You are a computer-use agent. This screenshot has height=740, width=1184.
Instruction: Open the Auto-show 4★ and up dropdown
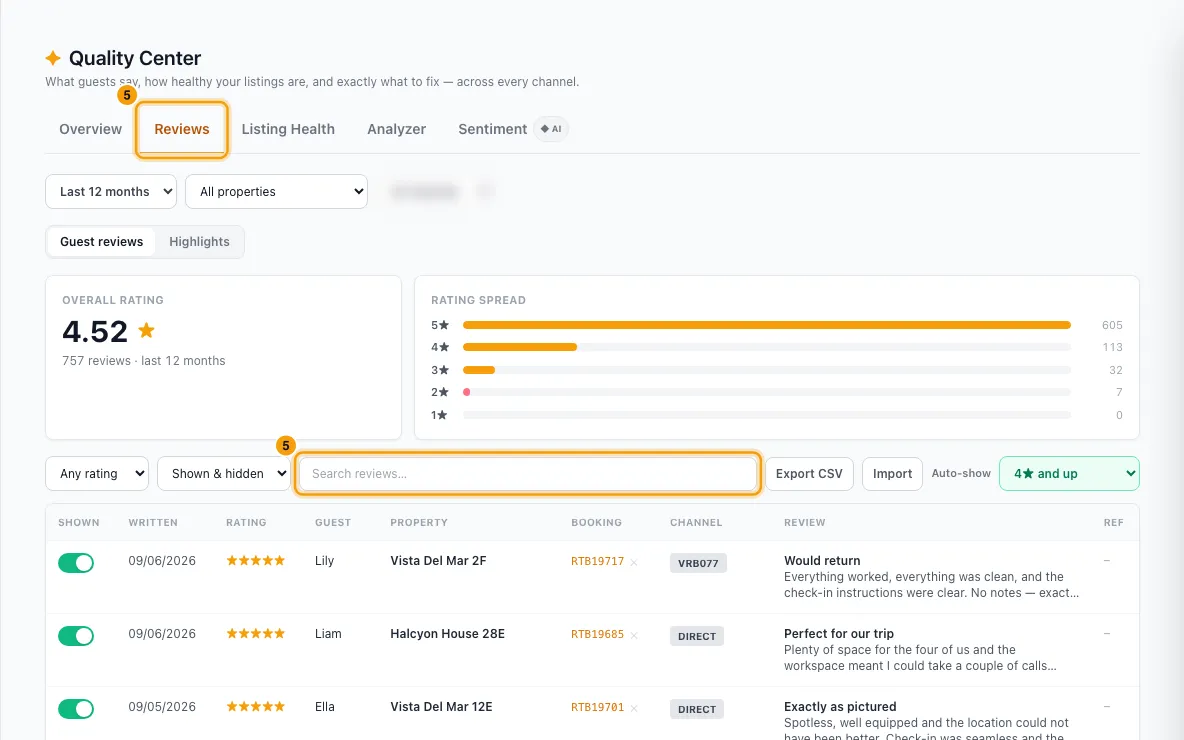[1069, 473]
